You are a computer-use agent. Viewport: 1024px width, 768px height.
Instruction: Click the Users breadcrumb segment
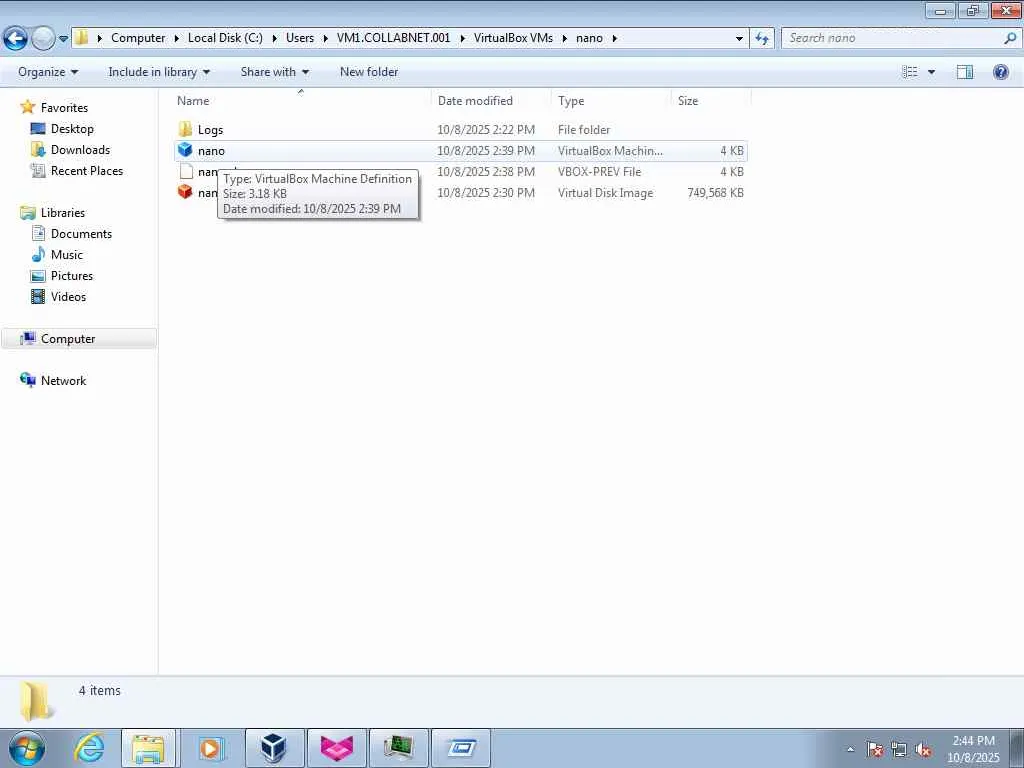[300, 38]
